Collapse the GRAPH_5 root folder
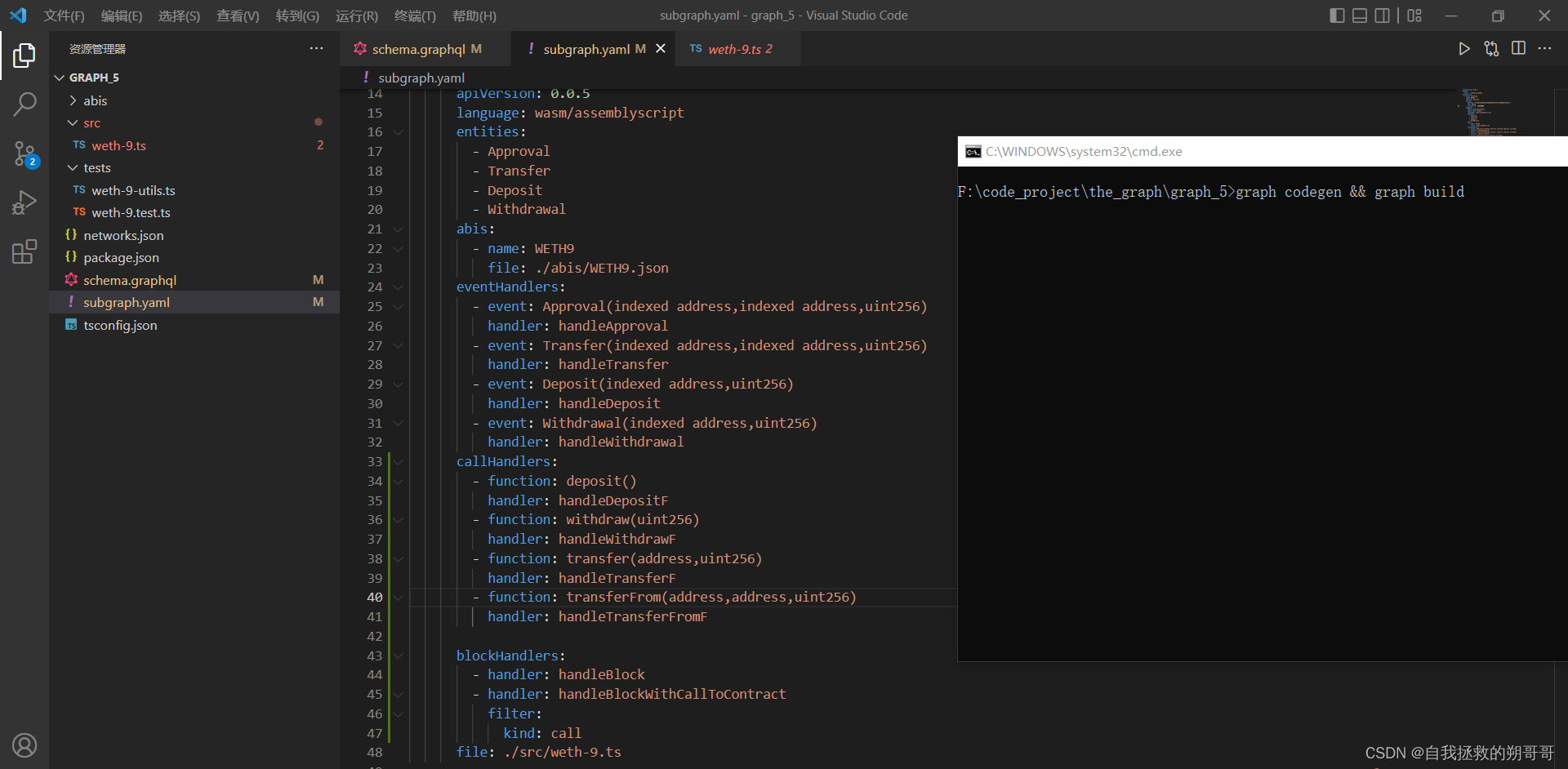 pos(59,78)
